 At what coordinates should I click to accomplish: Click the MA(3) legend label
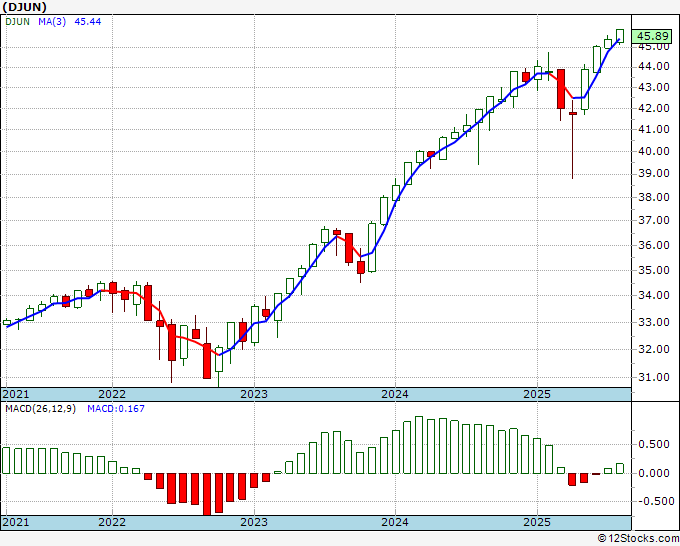52,21
